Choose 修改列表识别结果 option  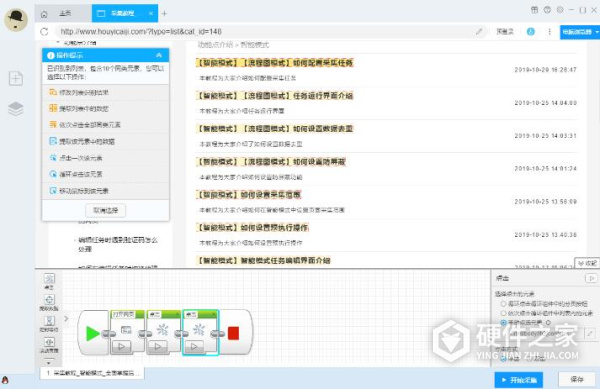(105, 93)
